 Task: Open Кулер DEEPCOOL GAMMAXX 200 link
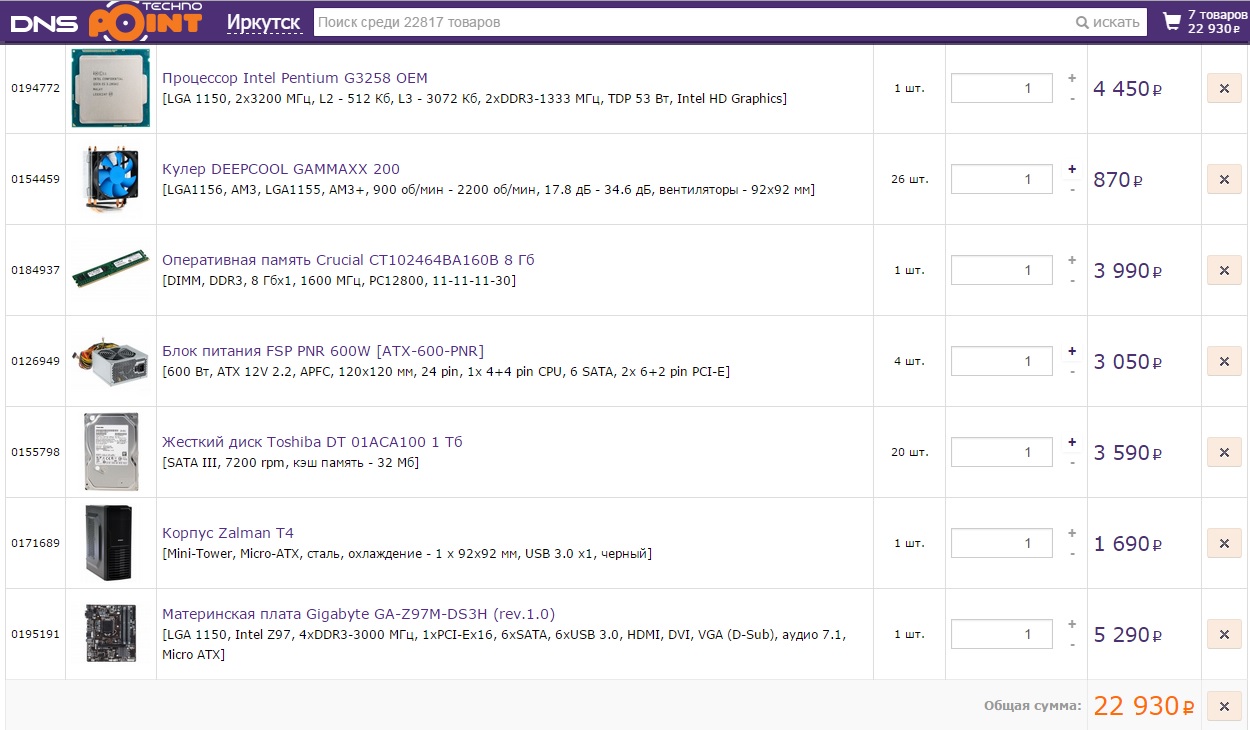point(281,169)
